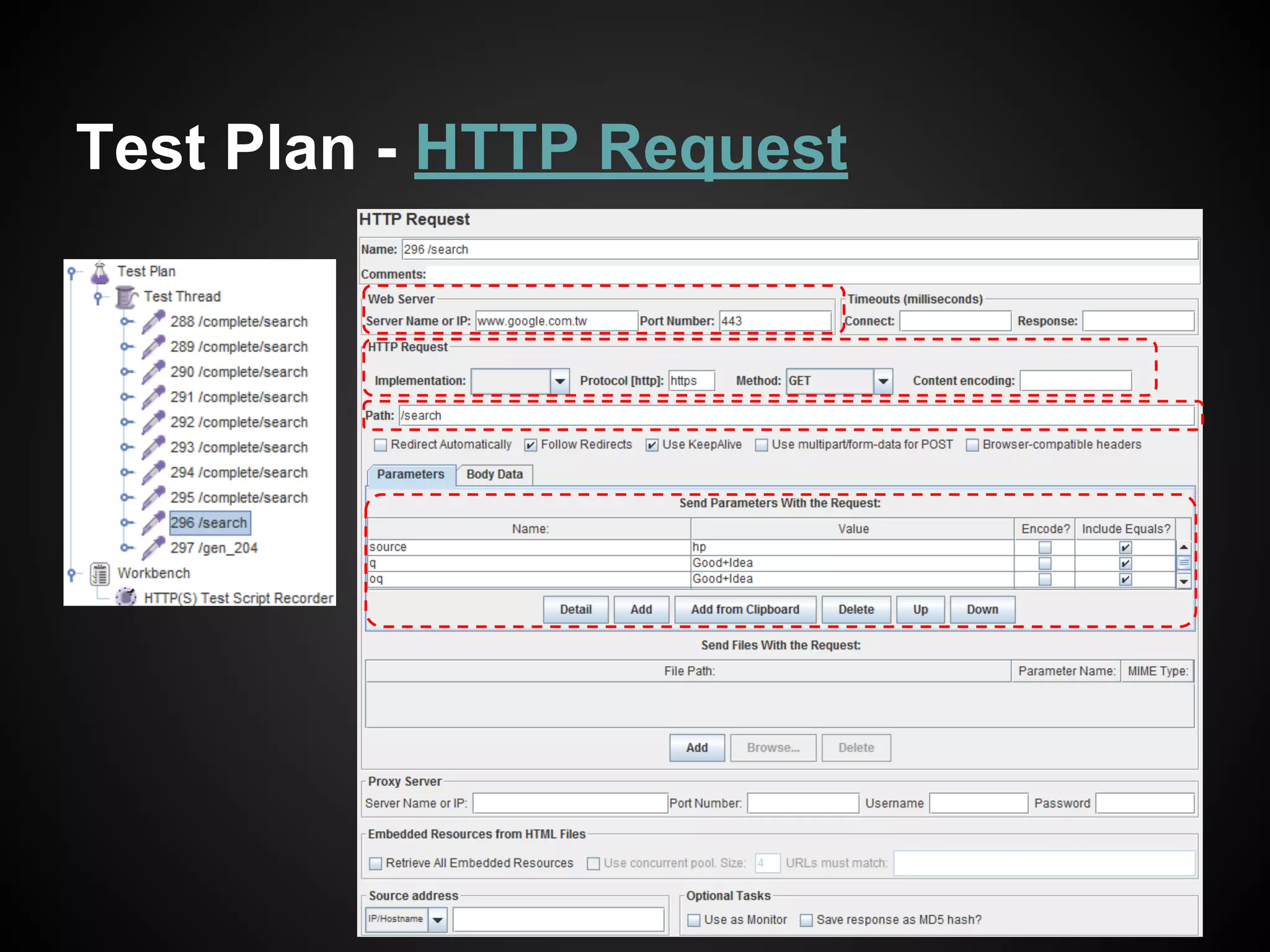Select 297 /gen_204 in the tree
This screenshot has height=952, width=1270.
coord(214,549)
